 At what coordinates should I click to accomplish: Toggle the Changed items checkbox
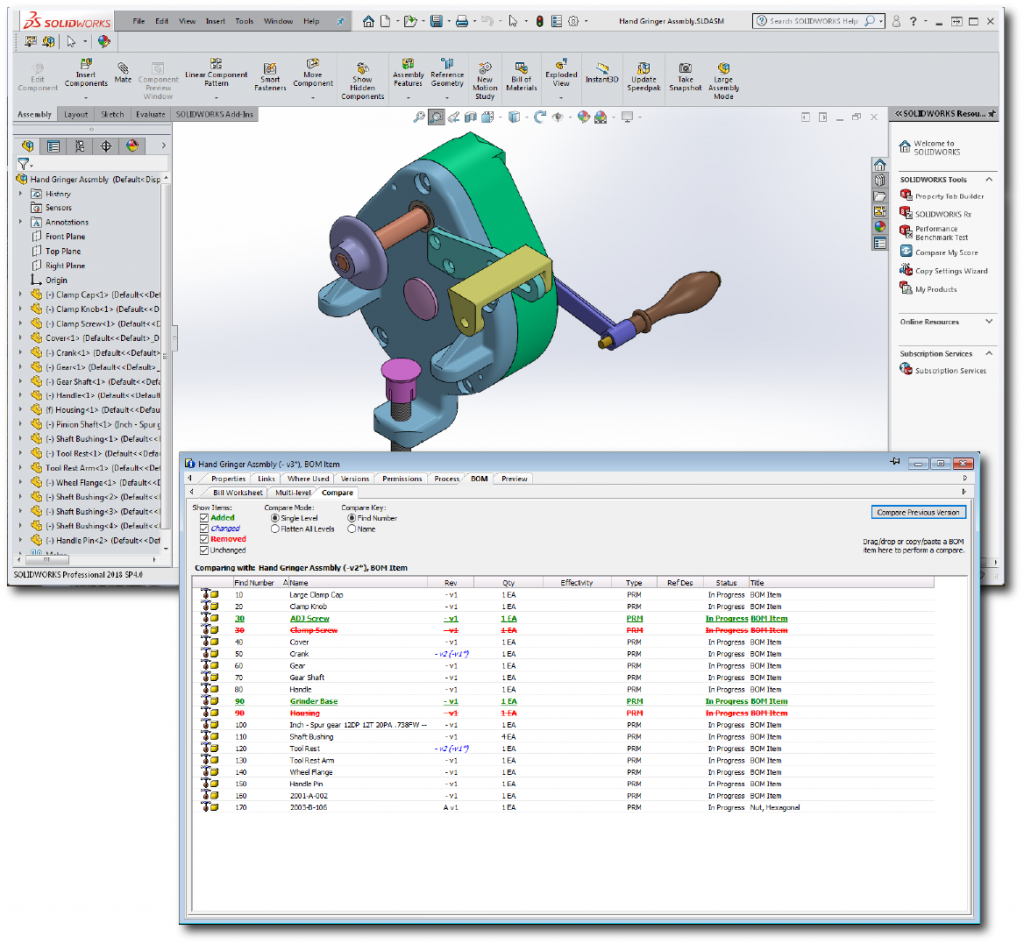click(204, 529)
